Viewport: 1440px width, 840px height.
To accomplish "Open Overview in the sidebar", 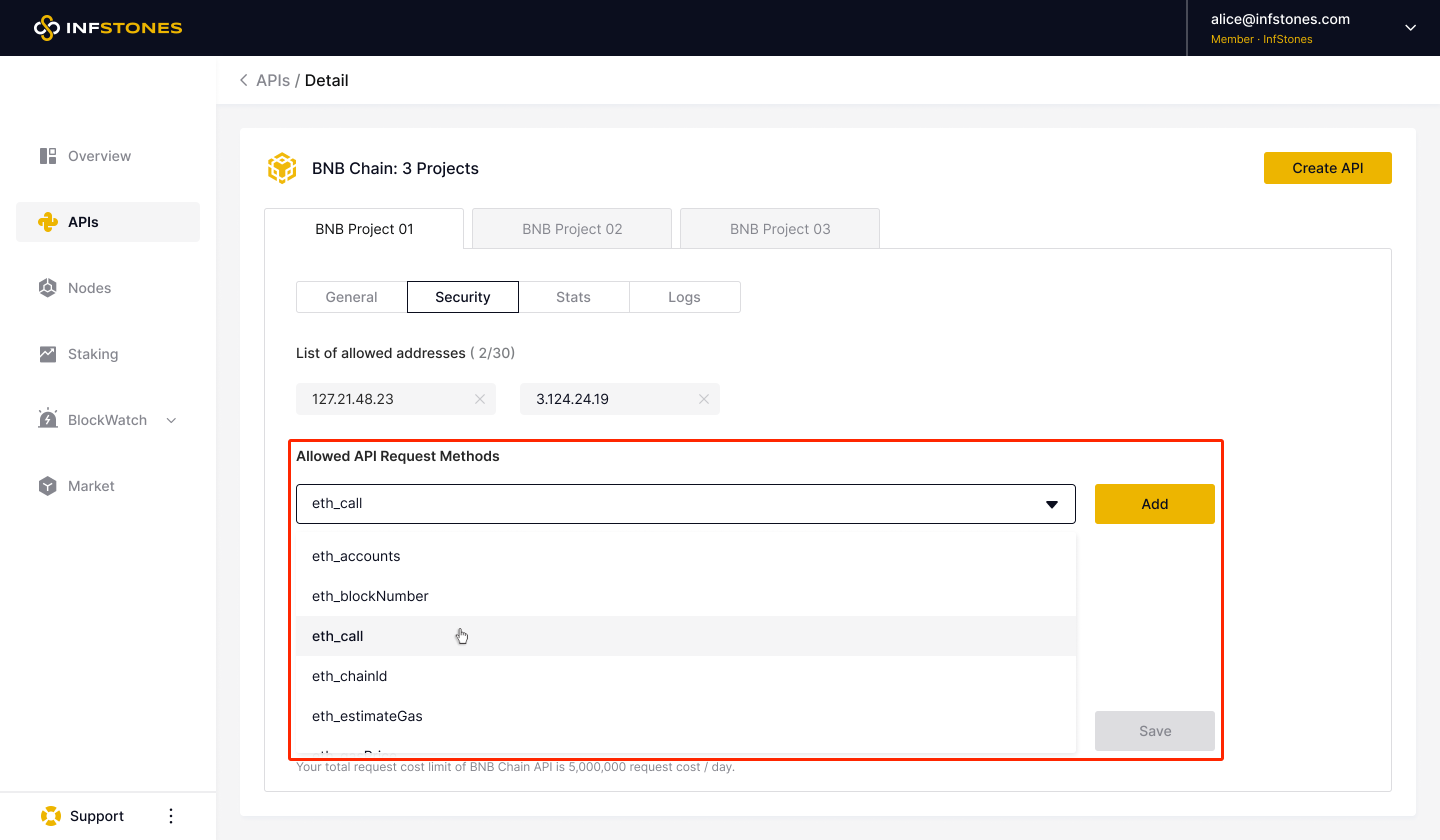I will click(x=108, y=156).
